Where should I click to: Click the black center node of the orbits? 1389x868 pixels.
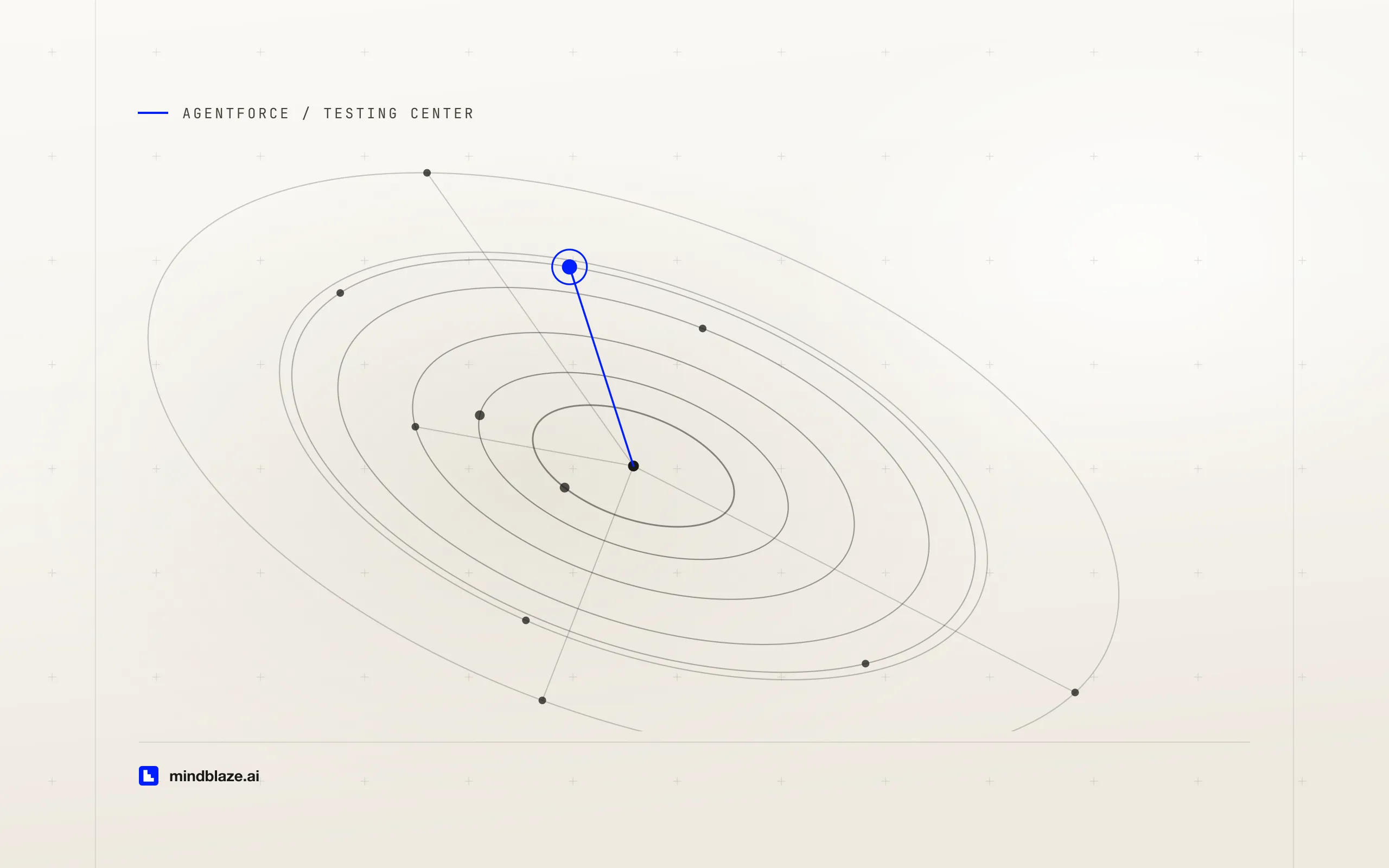(634, 465)
